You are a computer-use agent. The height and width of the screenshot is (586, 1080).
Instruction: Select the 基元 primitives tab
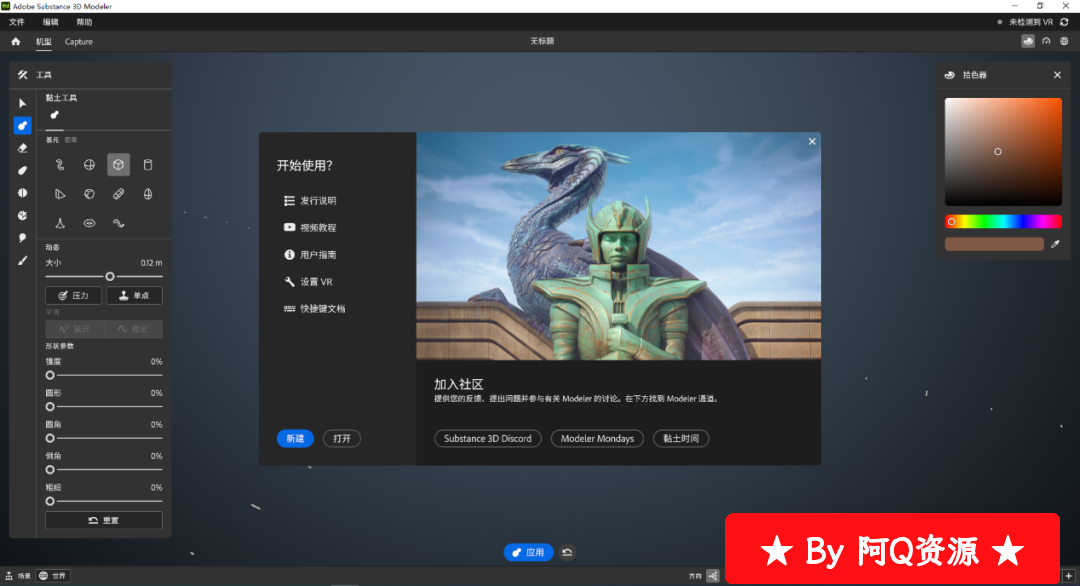click(x=52, y=140)
